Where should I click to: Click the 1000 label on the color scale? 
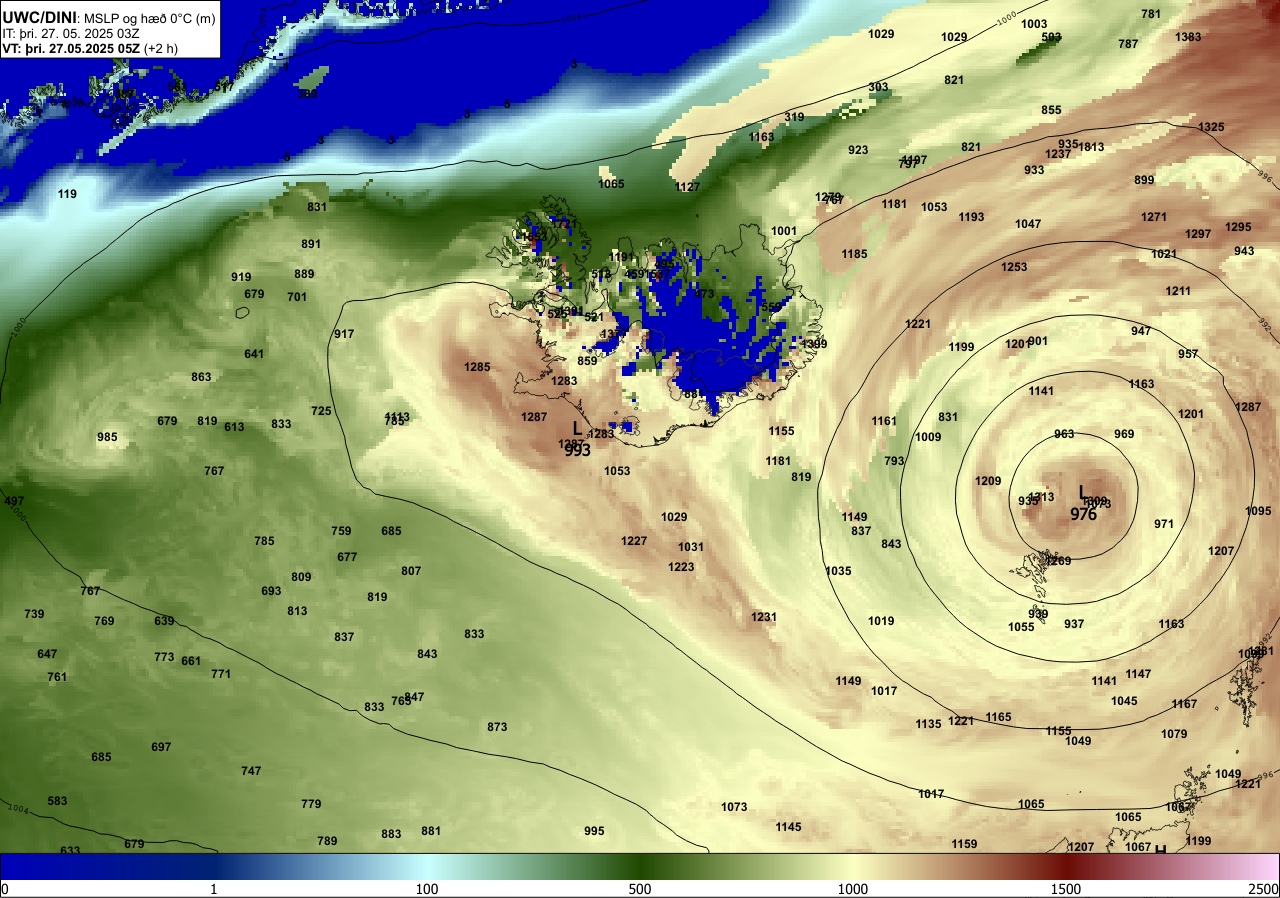click(852, 889)
